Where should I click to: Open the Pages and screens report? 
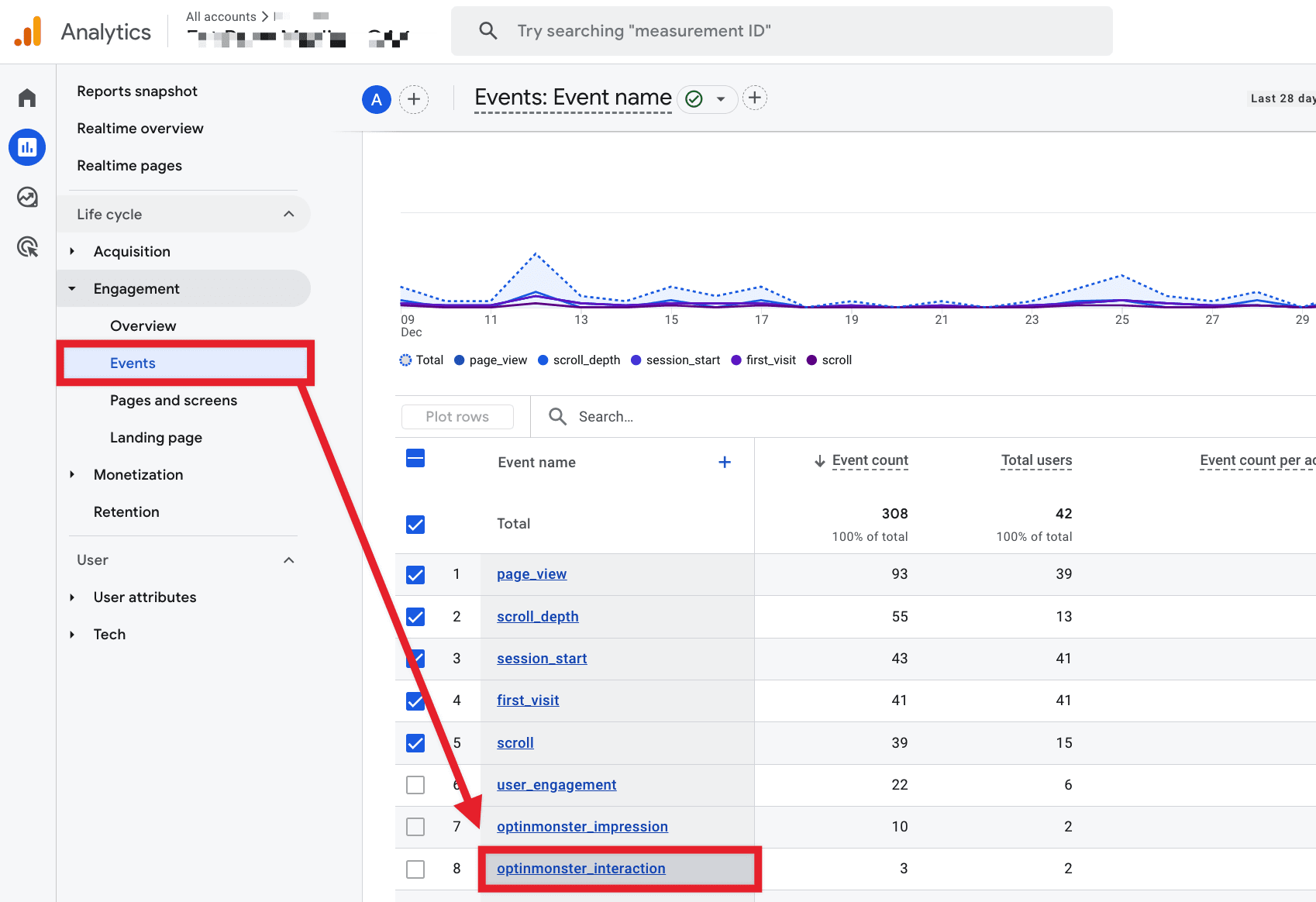click(173, 400)
